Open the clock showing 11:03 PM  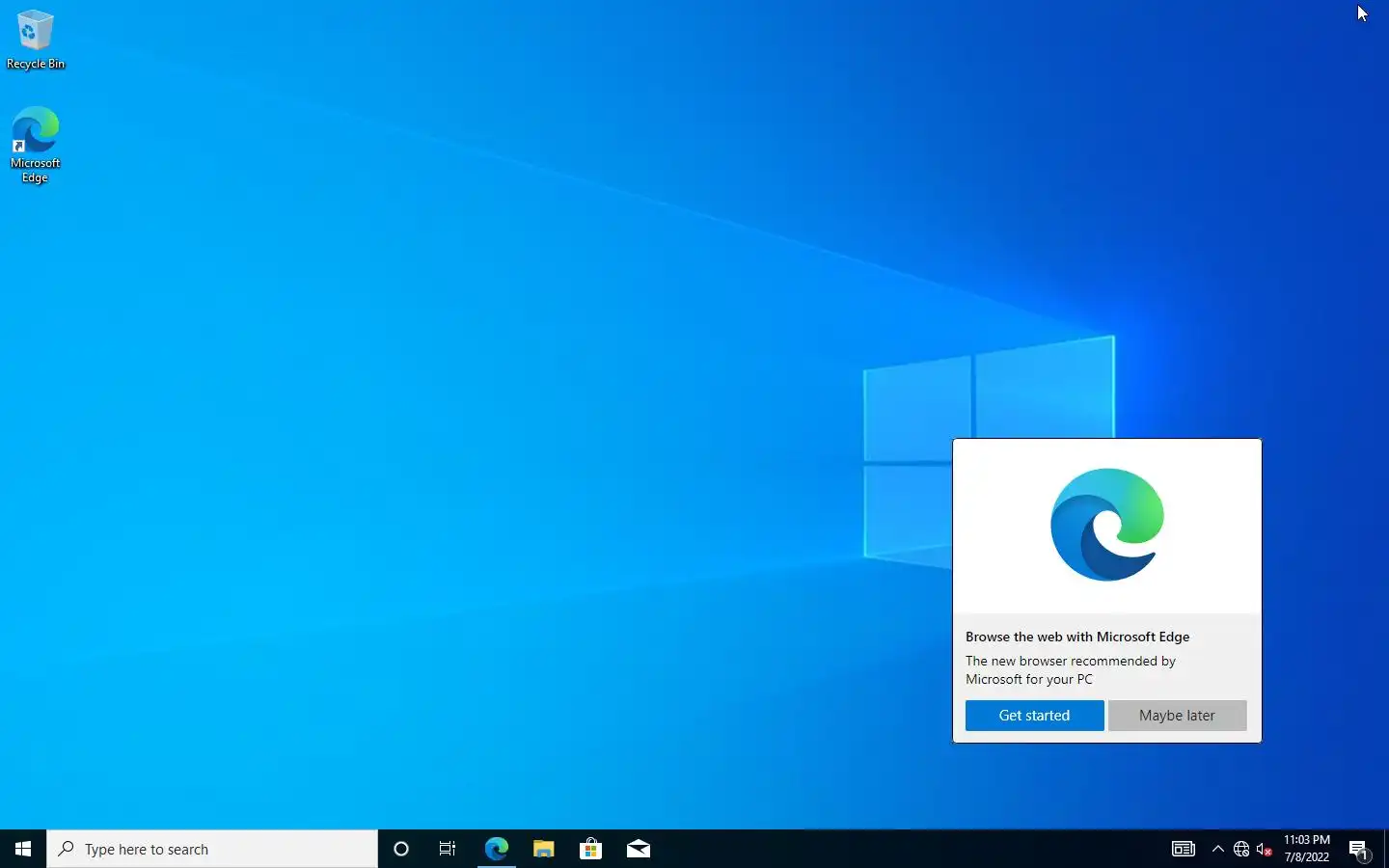point(1307,849)
